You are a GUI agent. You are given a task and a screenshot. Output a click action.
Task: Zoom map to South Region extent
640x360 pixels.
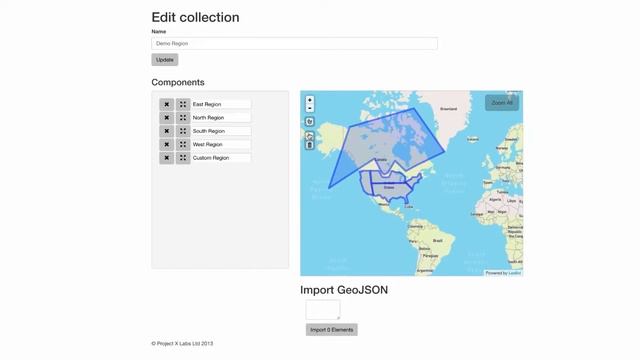point(183,131)
